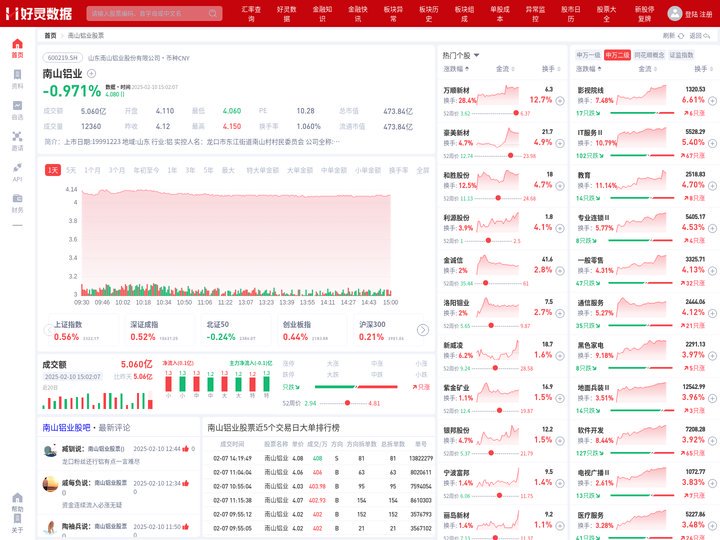Click 全屏 fullscreen button on chart
720x540 pixels.
[422, 170]
